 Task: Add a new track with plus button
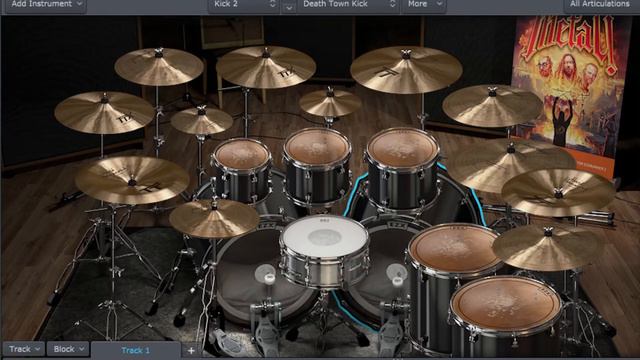coord(191,351)
